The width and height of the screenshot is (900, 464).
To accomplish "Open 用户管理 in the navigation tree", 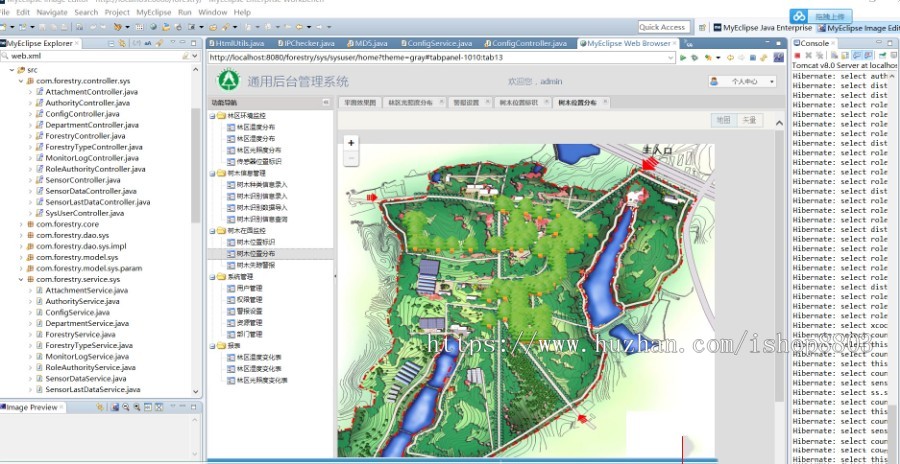I will (249, 288).
